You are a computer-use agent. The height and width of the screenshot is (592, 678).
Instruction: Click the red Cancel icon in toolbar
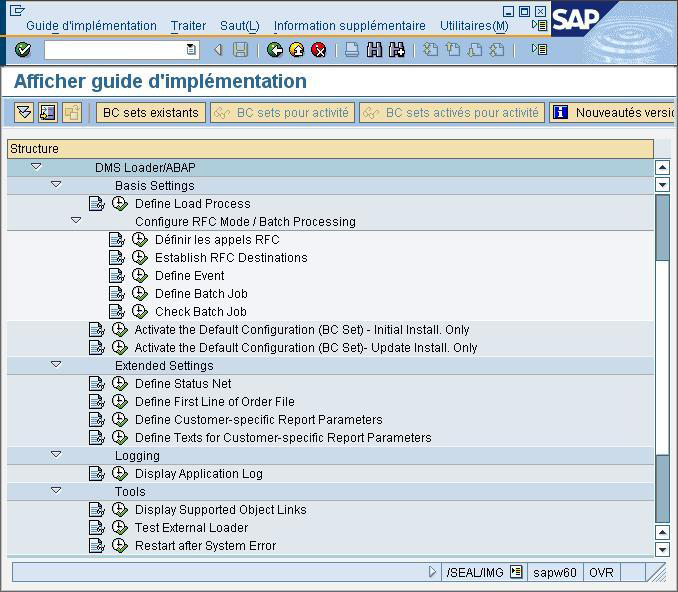(x=319, y=50)
